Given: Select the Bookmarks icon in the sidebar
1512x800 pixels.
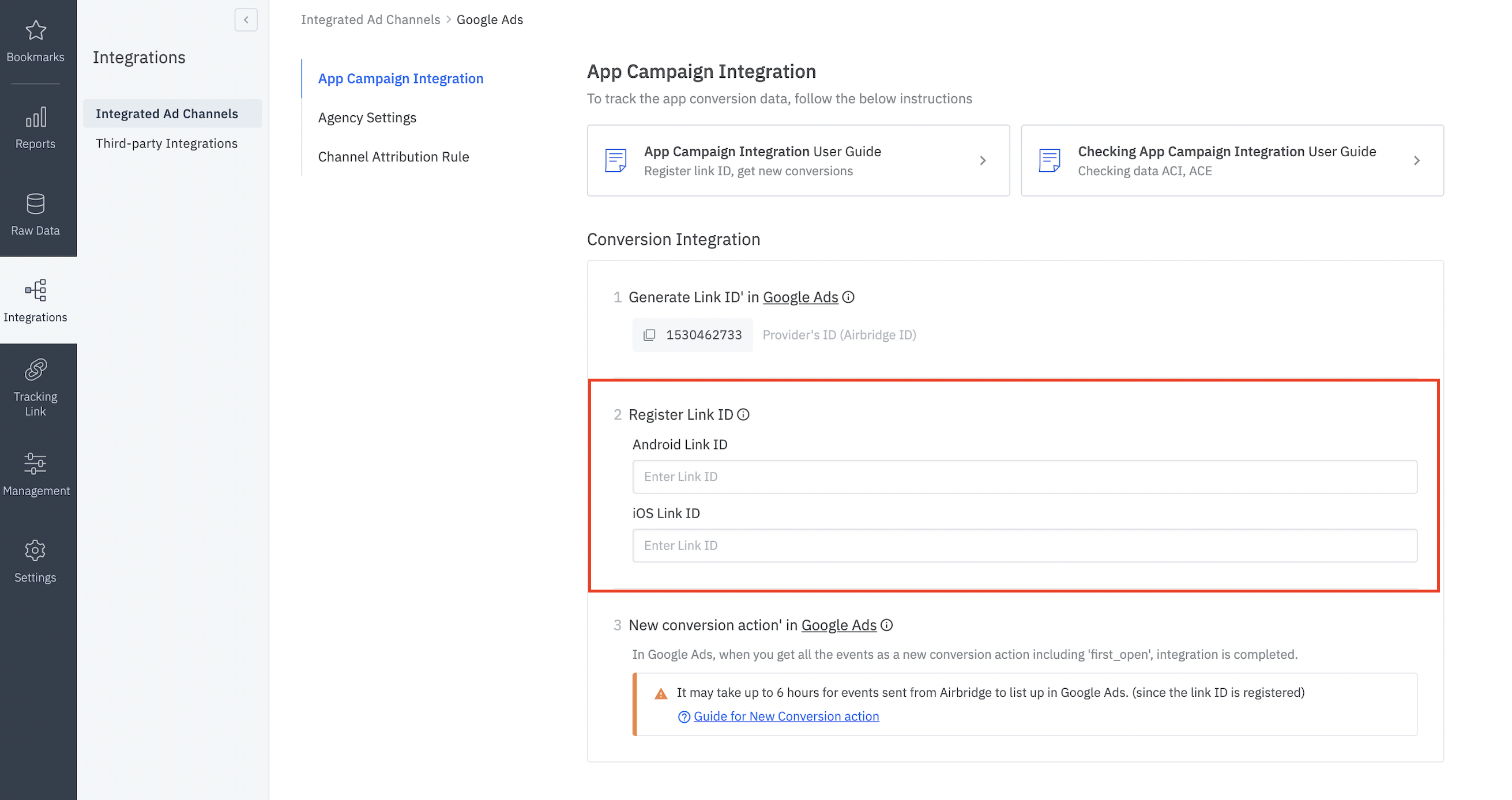Looking at the screenshot, I should [35, 31].
